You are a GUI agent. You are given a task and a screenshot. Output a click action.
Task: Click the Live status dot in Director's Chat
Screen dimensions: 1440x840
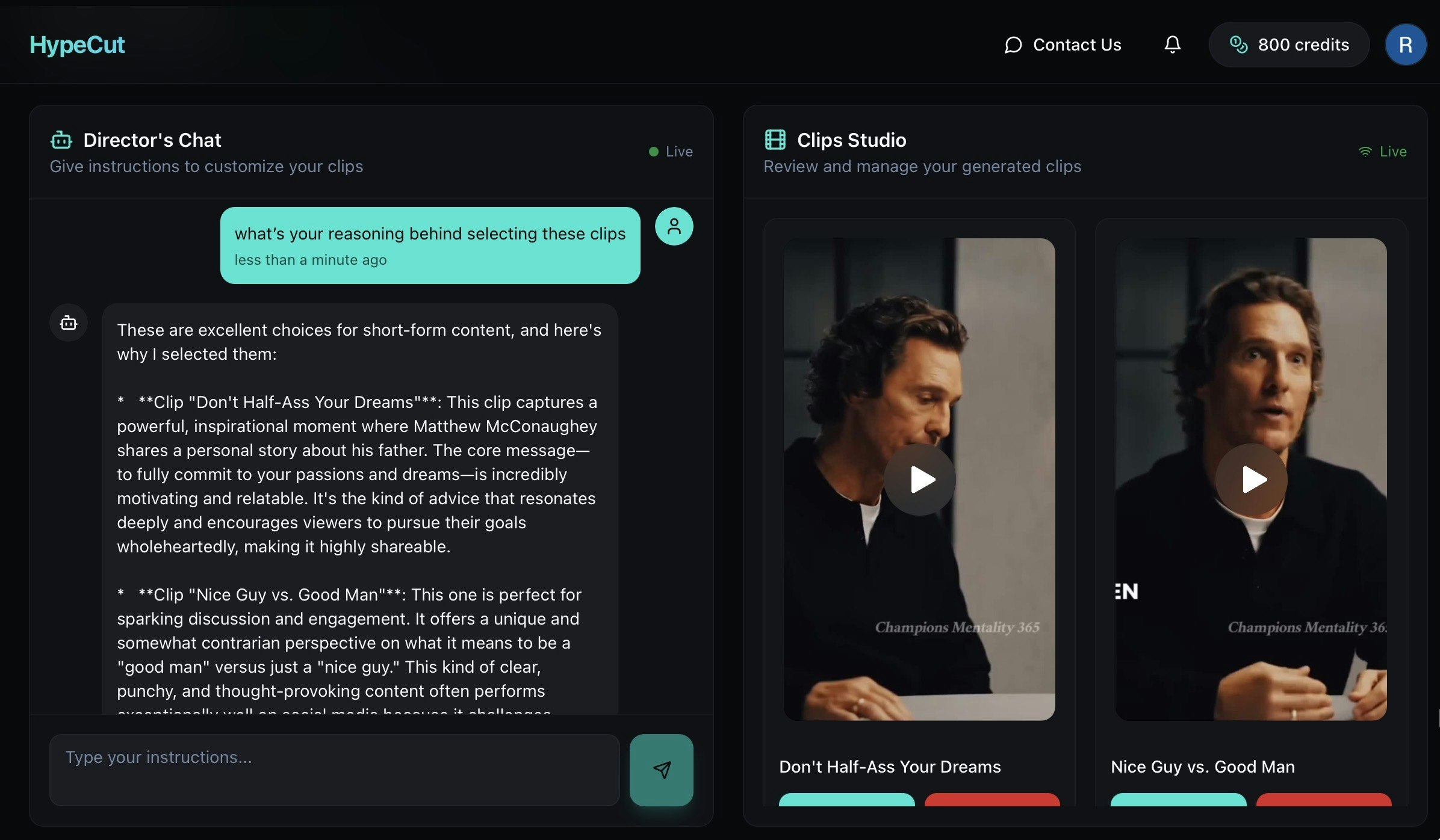[653, 151]
